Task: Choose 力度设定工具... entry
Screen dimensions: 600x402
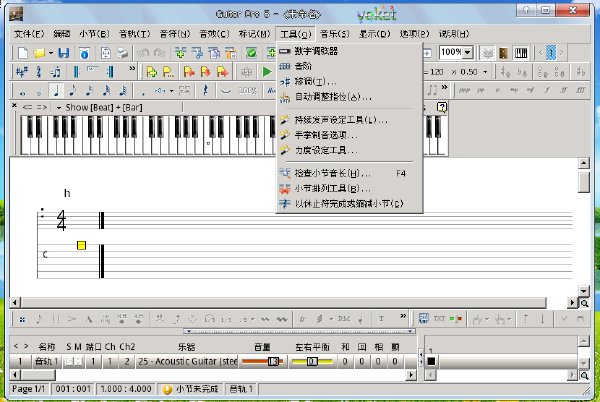Action: pos(349,150)
